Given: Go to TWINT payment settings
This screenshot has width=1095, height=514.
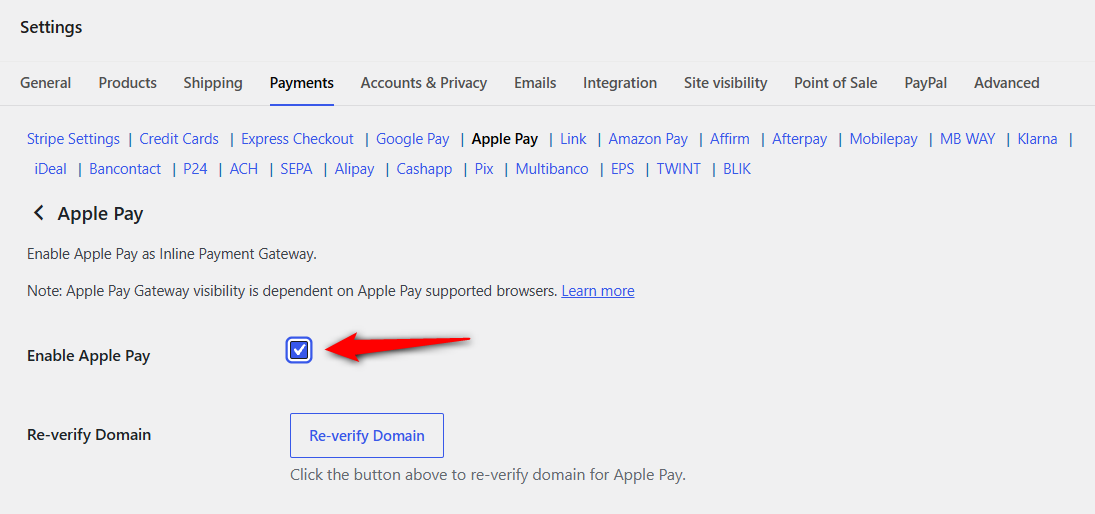Looking at the screenshot, I should (x=678, y=169).
